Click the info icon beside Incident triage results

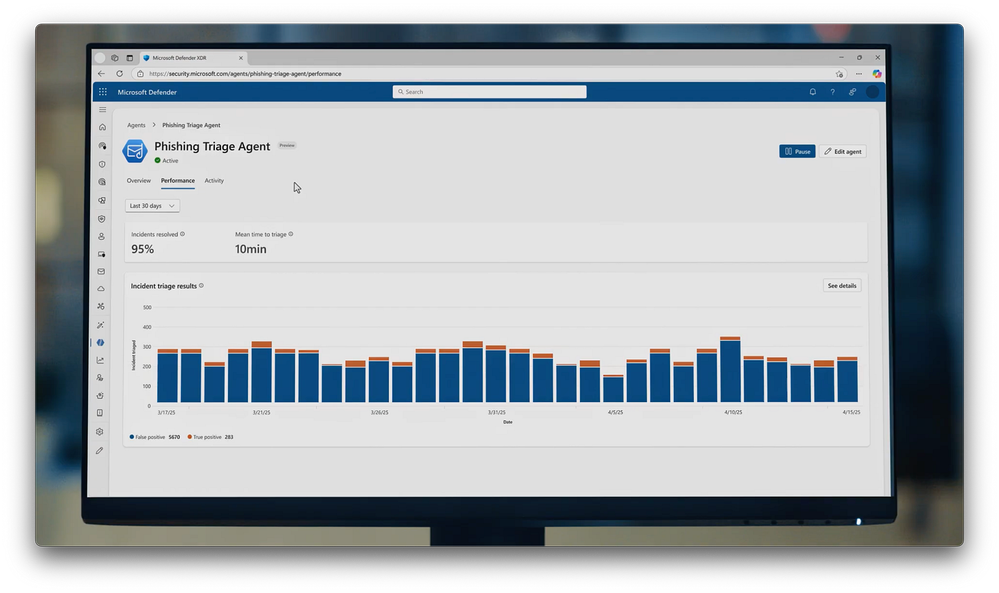tap(201, 285)
